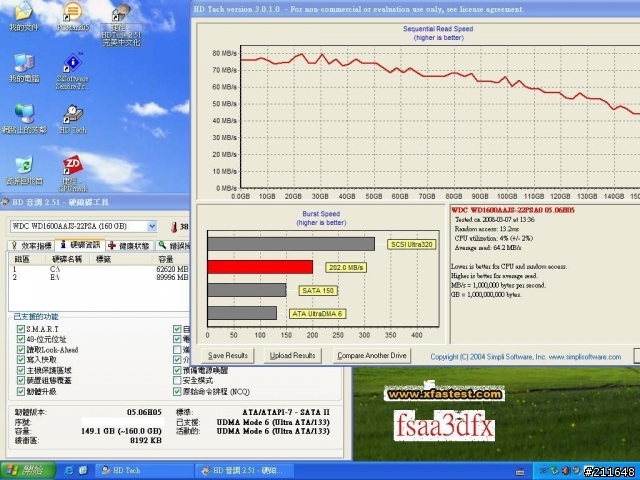Open the www.simplisoftware.com link
The image size is (640, 480).
click(585, 357)
